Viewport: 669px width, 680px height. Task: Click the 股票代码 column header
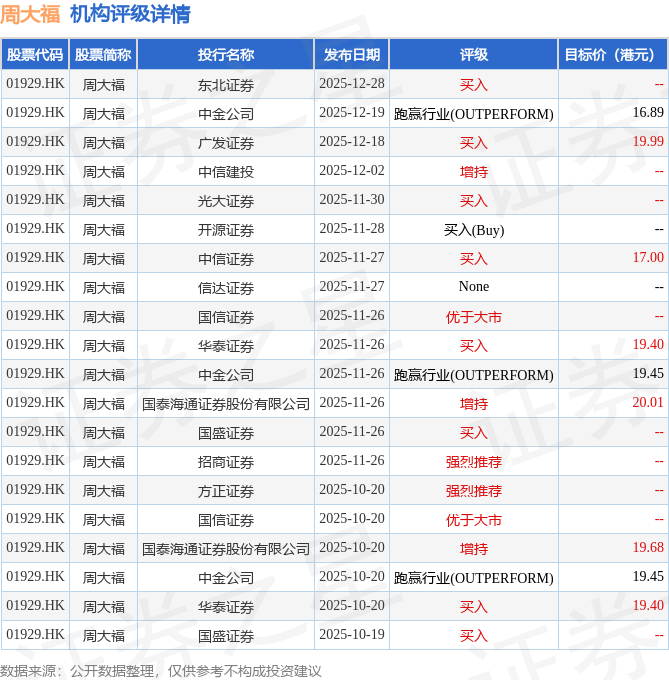coord(35,55)
